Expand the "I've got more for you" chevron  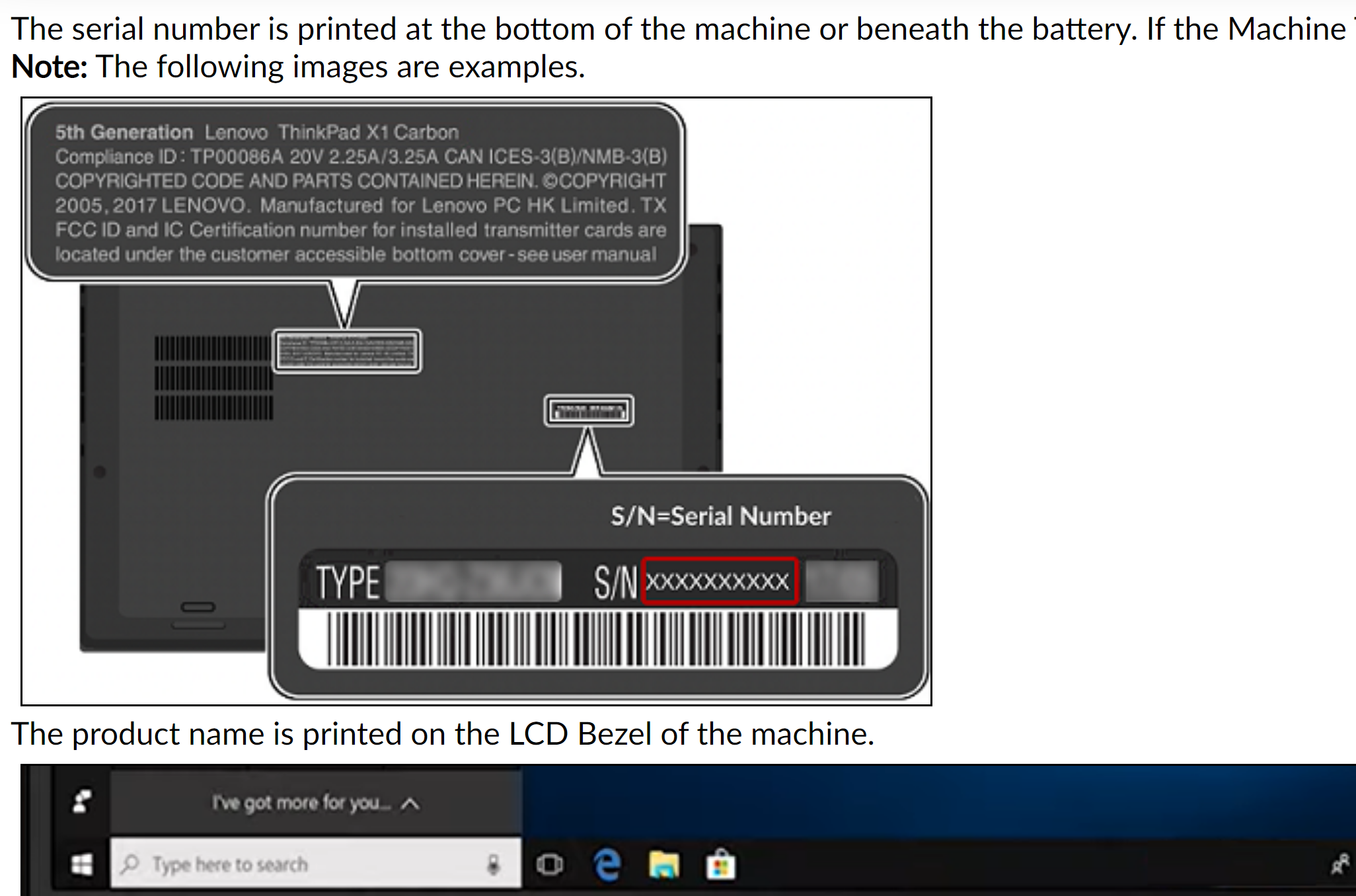pyautogui.click(x=410, y=803)
